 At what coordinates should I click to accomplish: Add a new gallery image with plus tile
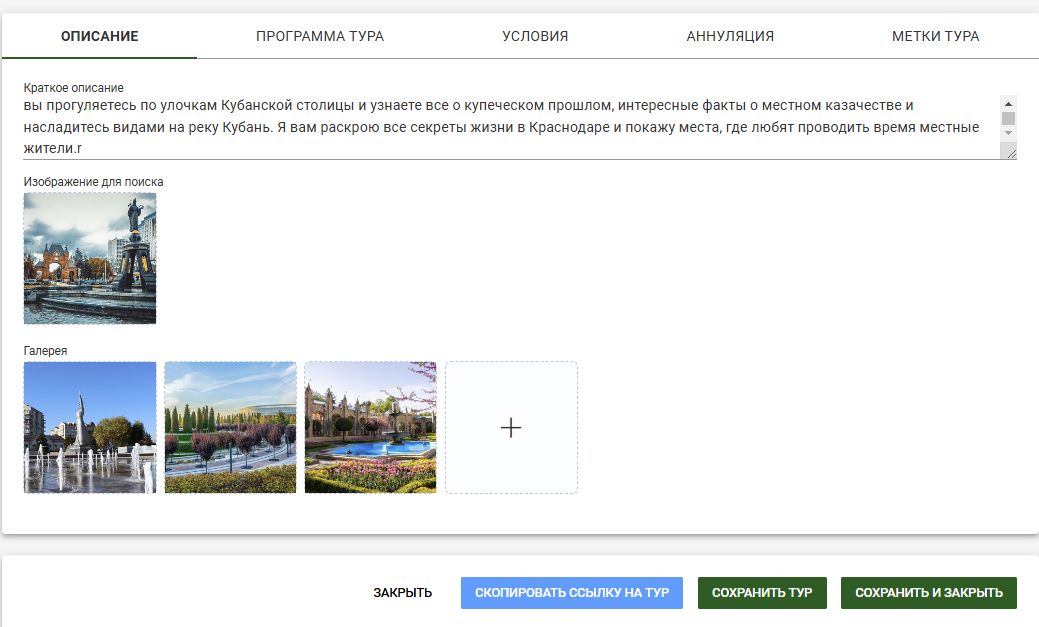point(512,428)
